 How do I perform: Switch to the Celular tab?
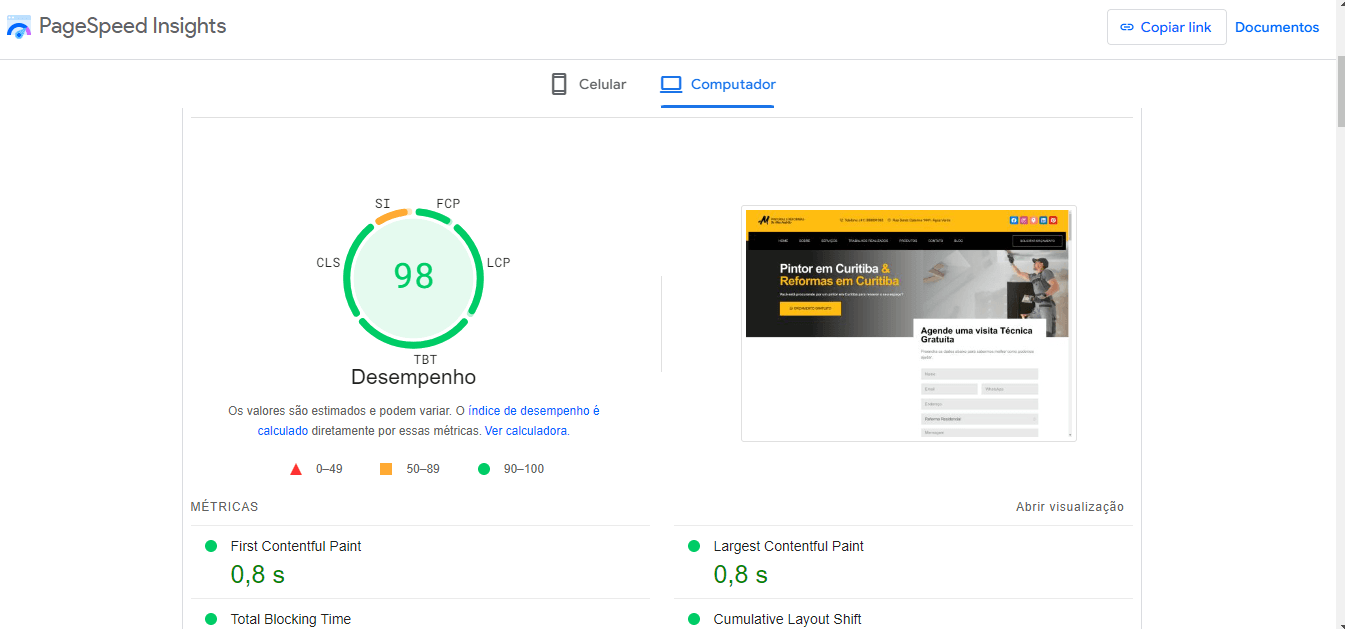588,84
